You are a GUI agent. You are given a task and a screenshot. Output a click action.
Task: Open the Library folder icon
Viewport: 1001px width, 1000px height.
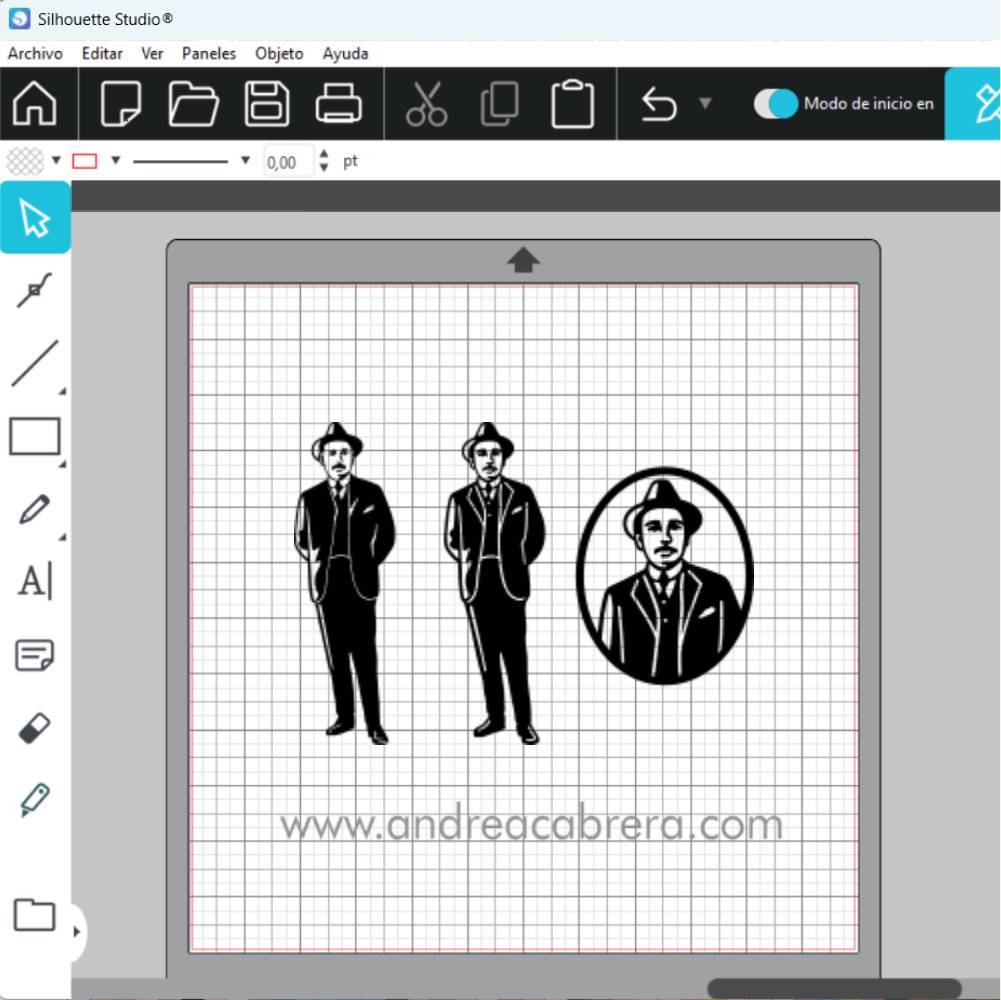tap(34, 915)
